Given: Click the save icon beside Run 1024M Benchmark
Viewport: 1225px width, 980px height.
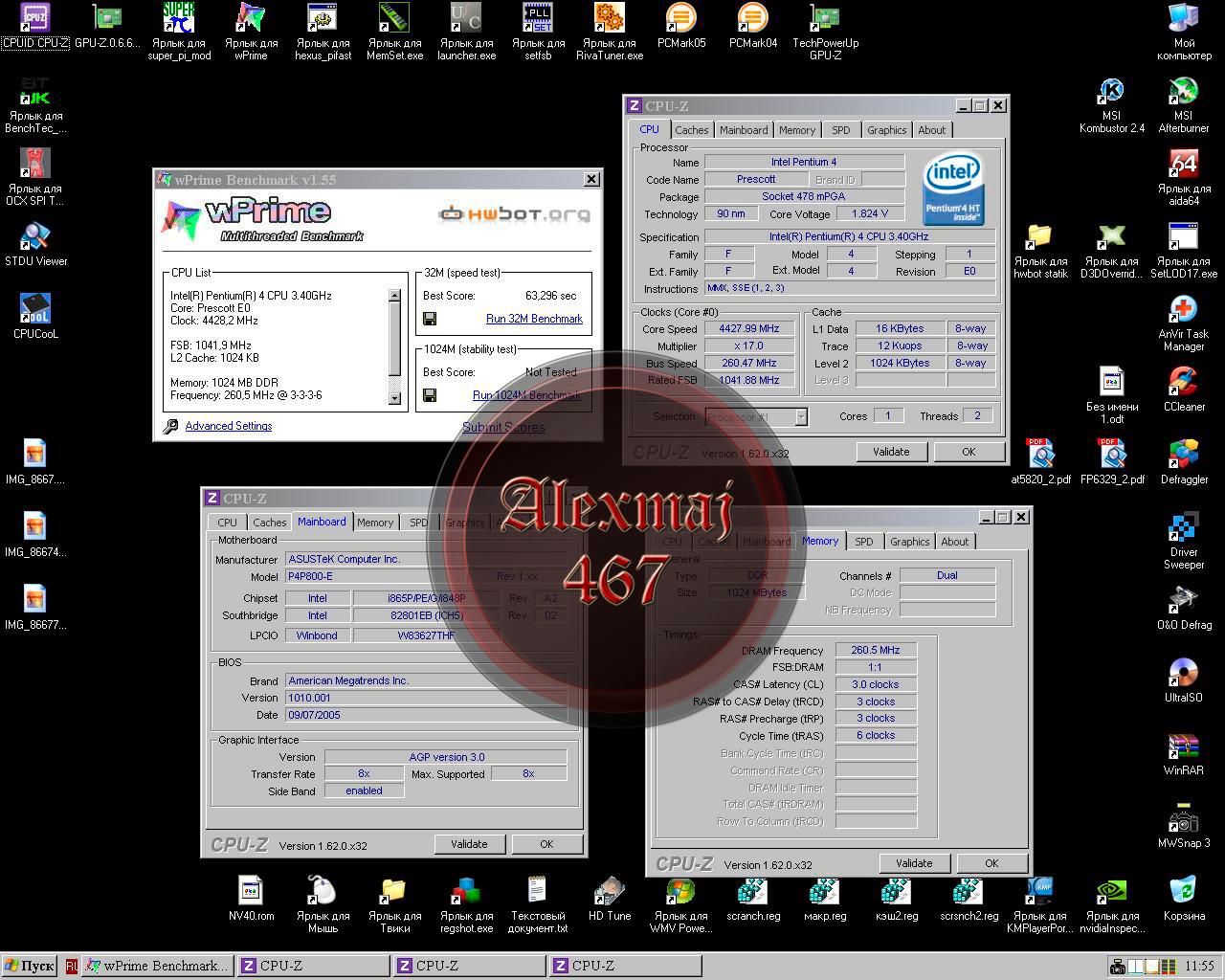Looking at the screenshot, I should 430,395.
